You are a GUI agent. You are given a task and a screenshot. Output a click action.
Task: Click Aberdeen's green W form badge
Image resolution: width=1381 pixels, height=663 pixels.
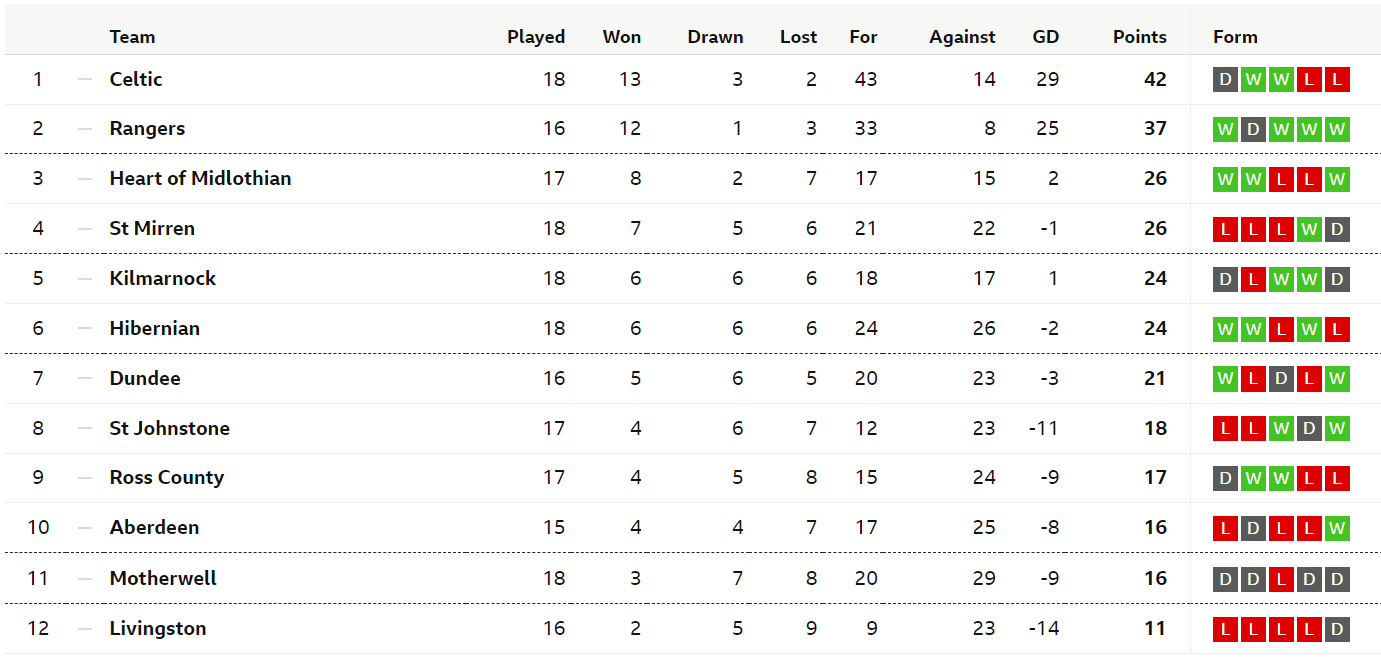(1337, 527)
